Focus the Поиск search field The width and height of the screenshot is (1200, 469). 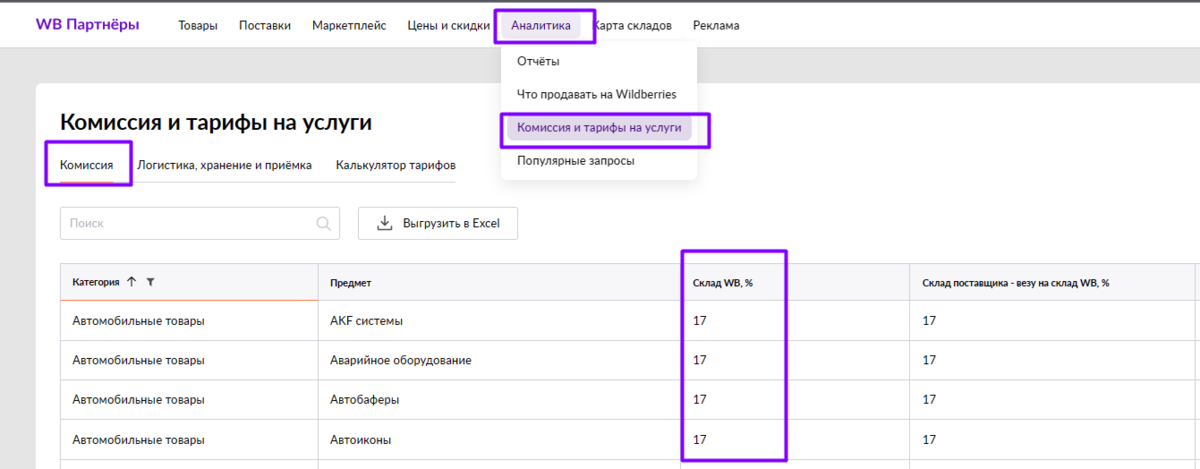(200, 224)
